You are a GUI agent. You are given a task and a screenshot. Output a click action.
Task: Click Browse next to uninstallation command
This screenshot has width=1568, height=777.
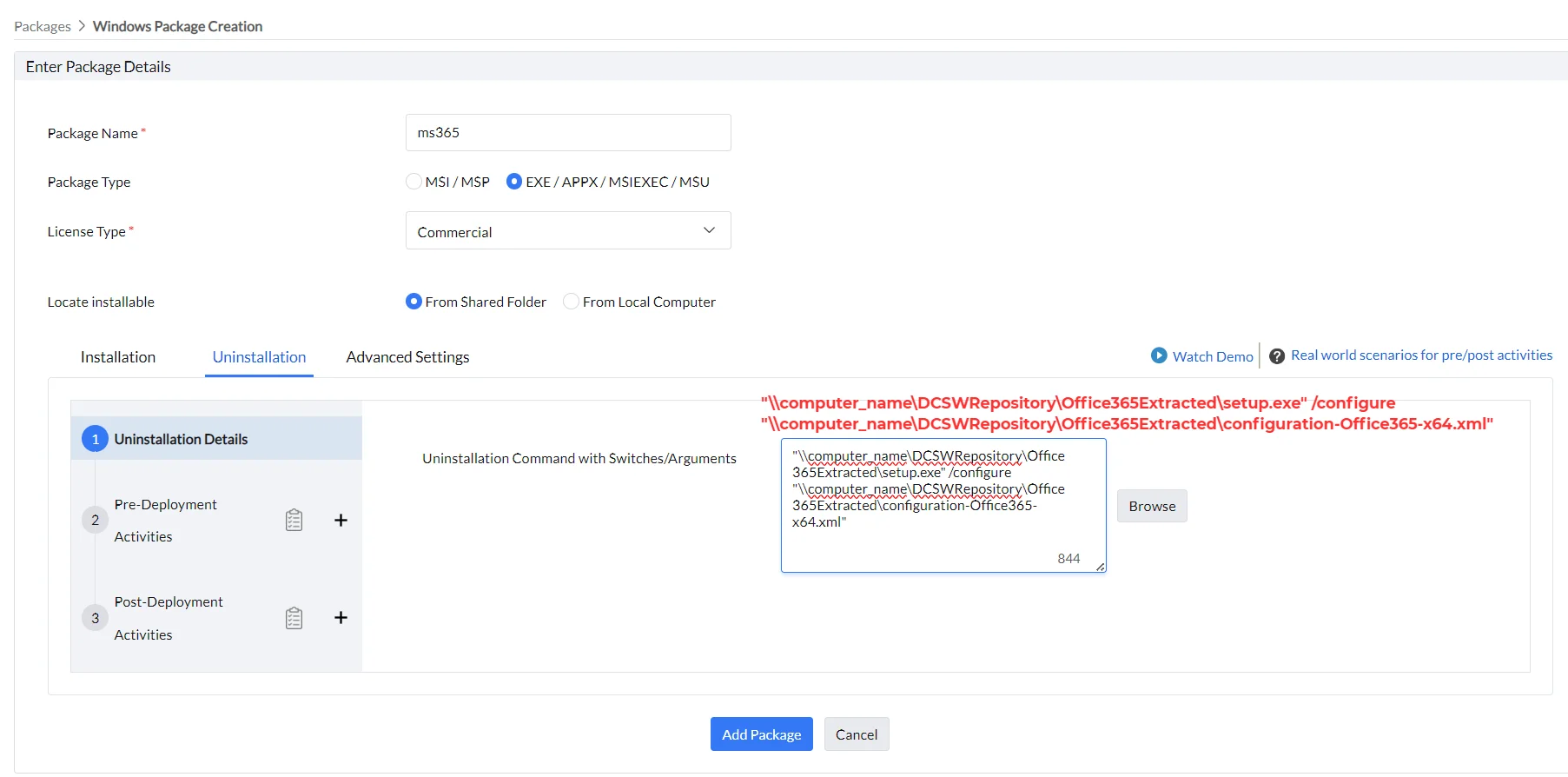(1152, 506)
